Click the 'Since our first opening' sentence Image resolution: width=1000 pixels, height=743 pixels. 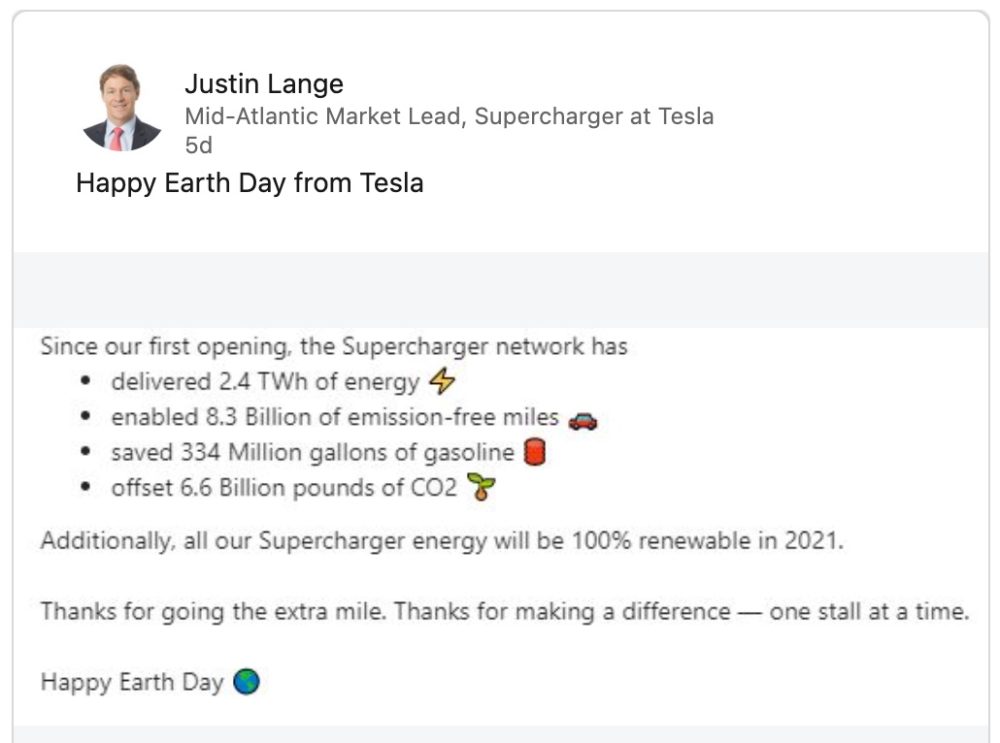click(334, 347)
